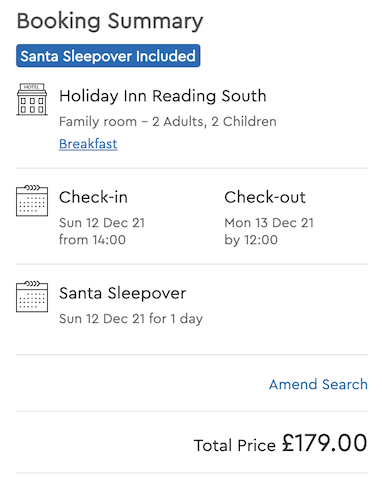
Task: Click the from 14:00 check-in time
Action: click(92, 240)
